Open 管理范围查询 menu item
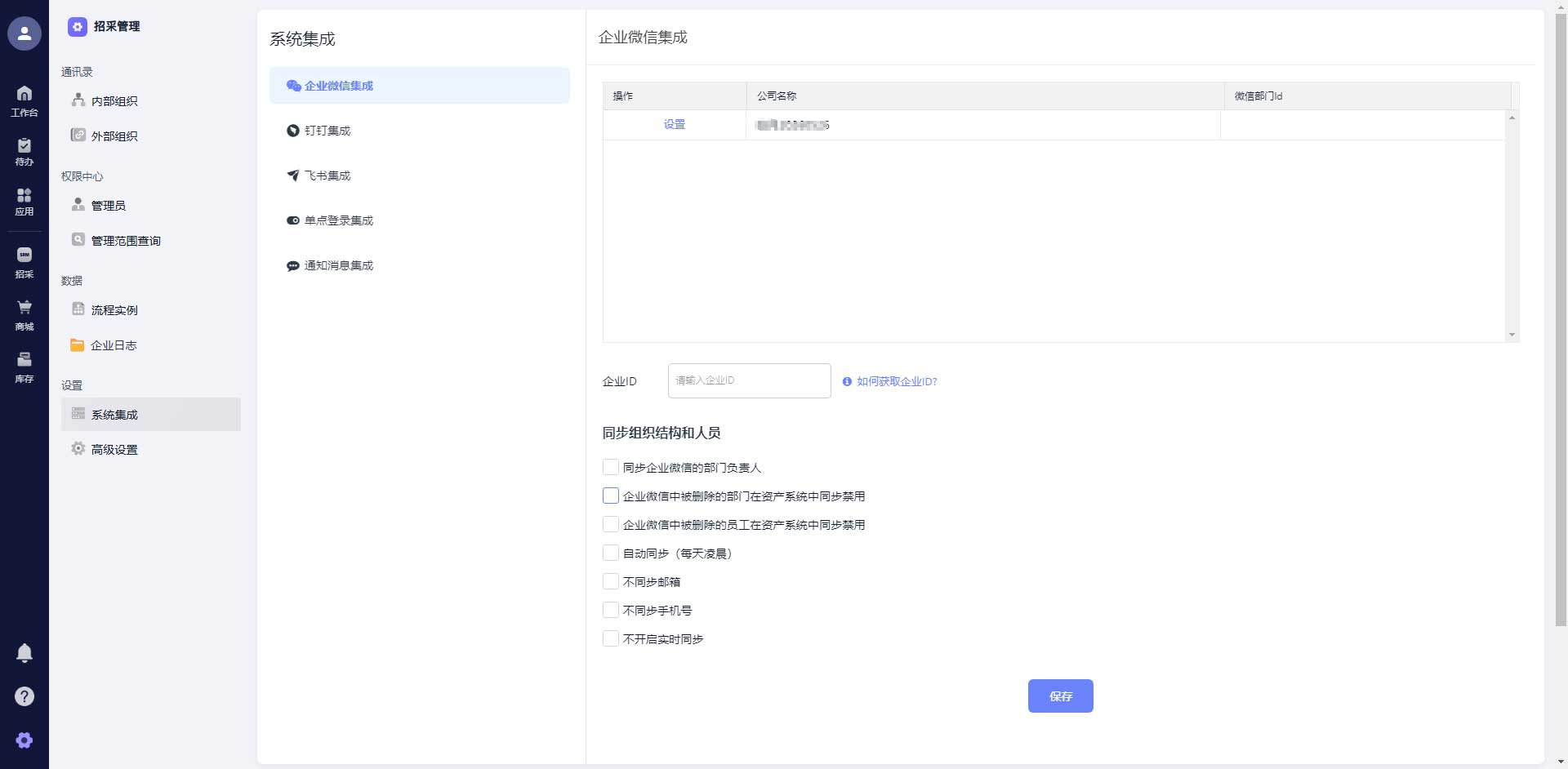The height and width of the screenshot is (769, 1568). tap(151, 241)
